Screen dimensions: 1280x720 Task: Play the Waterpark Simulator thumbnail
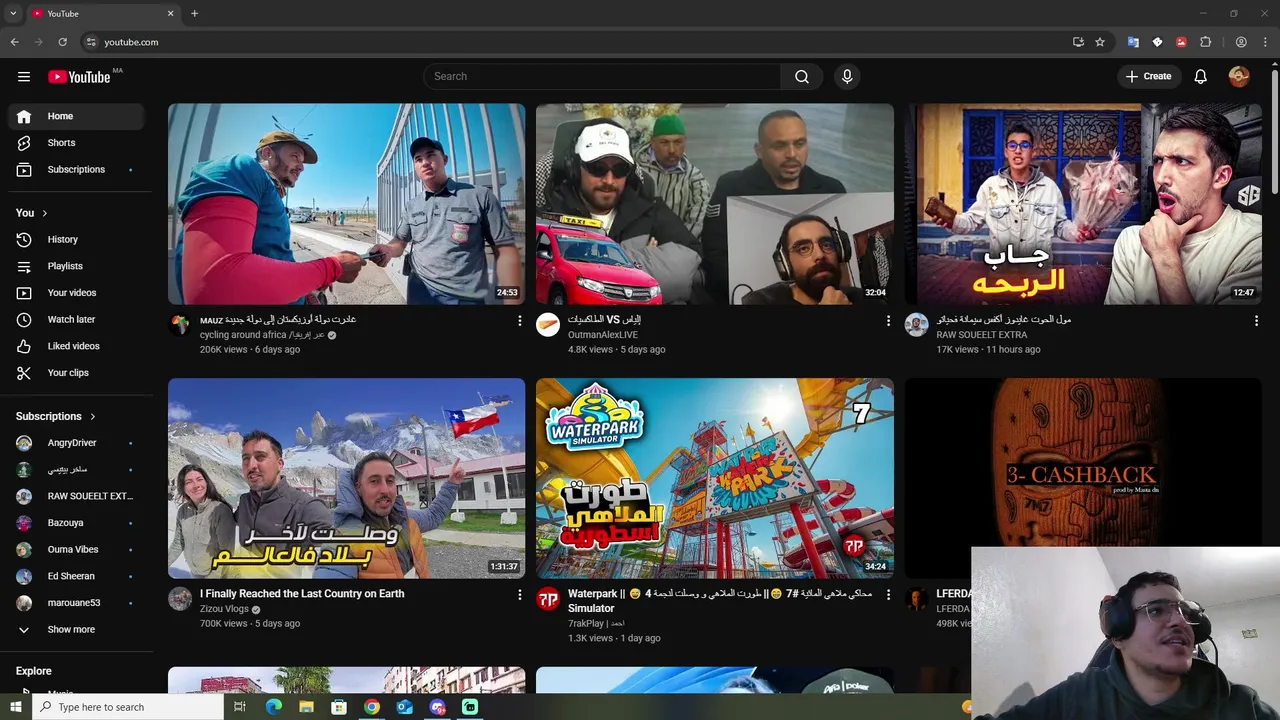(x=715, y=478)
